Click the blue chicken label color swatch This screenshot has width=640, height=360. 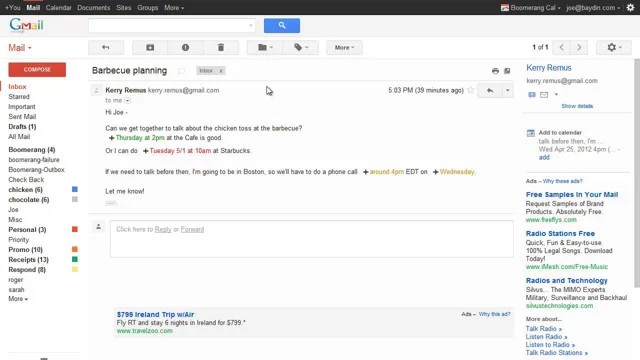point(75,189)
